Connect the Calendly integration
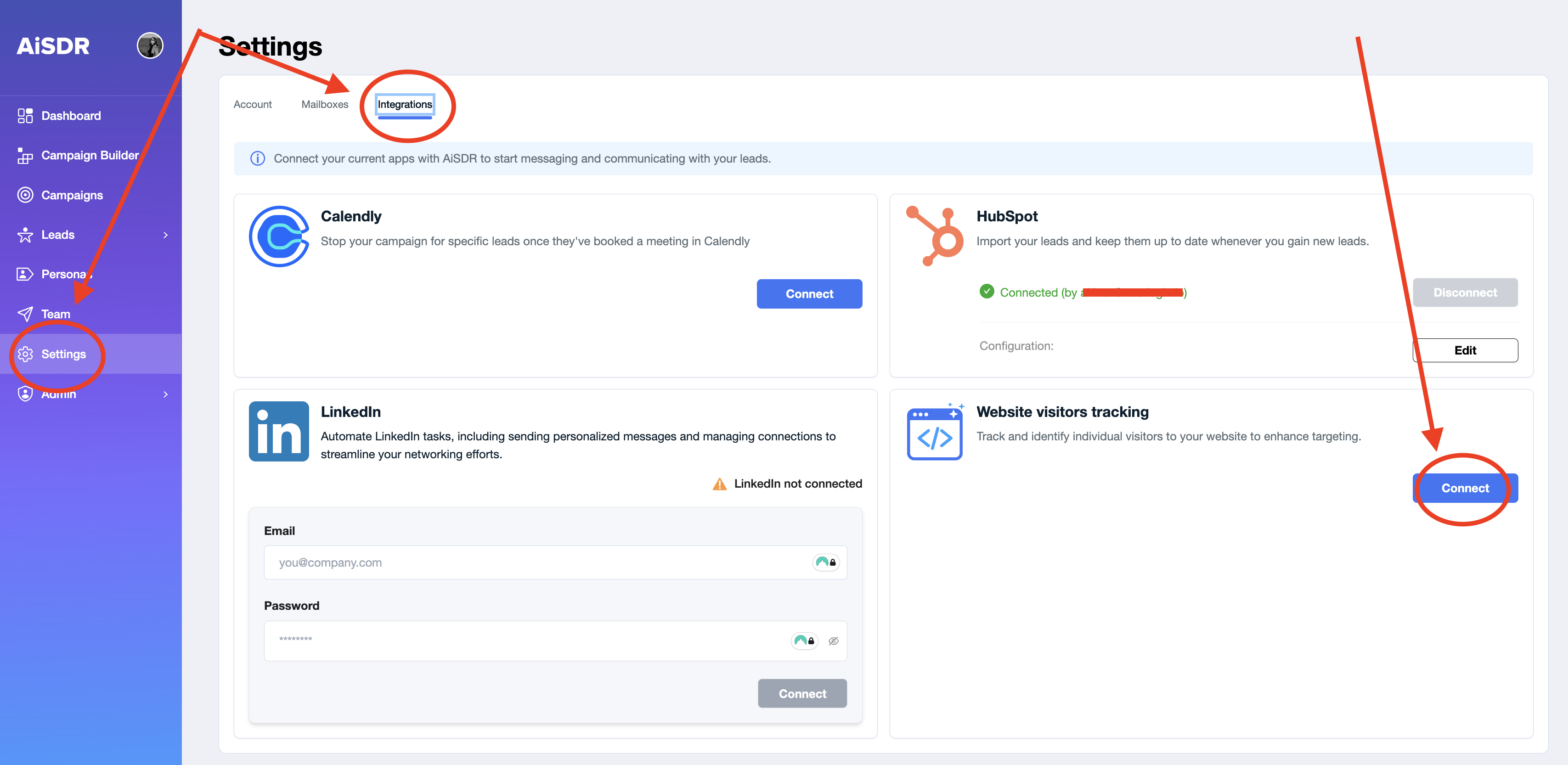 (809, 294)
